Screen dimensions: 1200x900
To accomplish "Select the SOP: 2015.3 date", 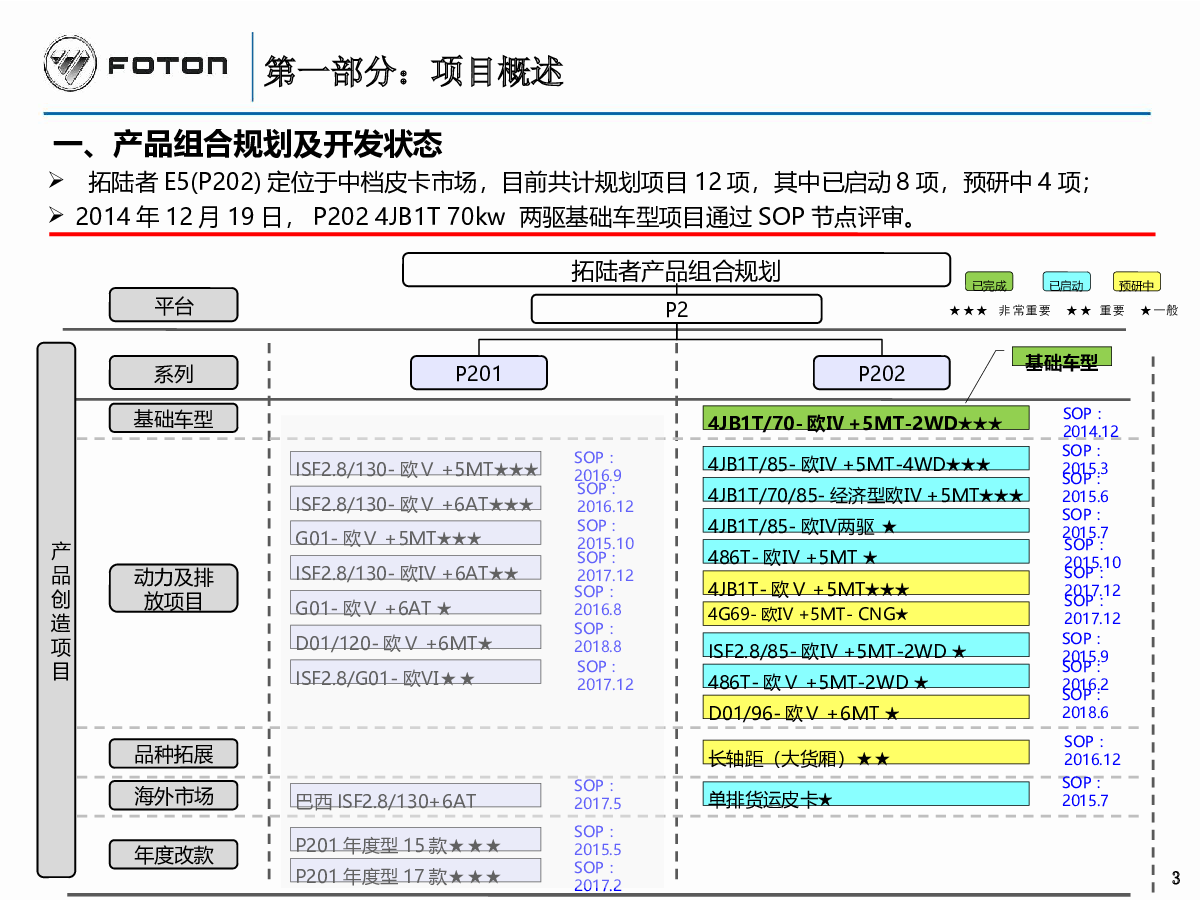I will [x=1086, y=459].
